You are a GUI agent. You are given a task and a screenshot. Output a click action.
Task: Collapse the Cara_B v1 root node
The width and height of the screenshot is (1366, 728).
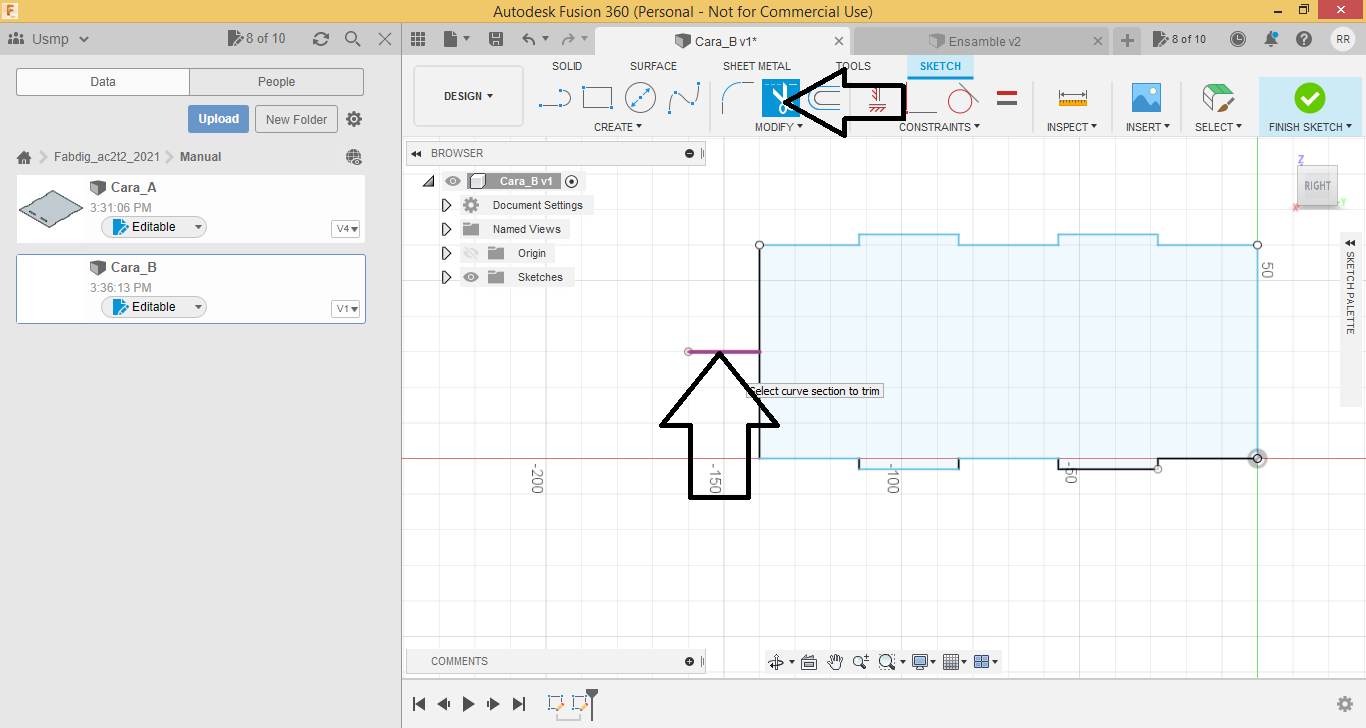pos(428,181)
